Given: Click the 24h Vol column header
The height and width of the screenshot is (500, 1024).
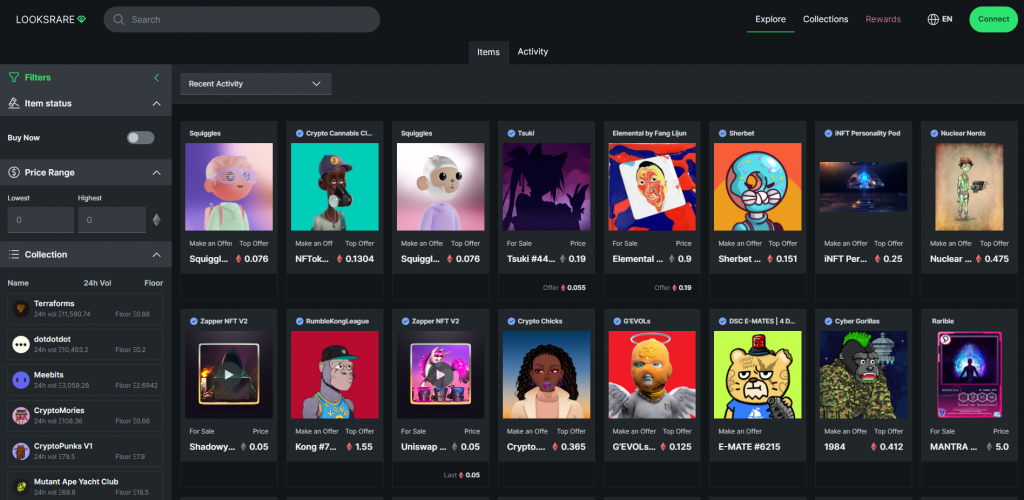Looking at the screenshot, I should (x=95, y=283).
